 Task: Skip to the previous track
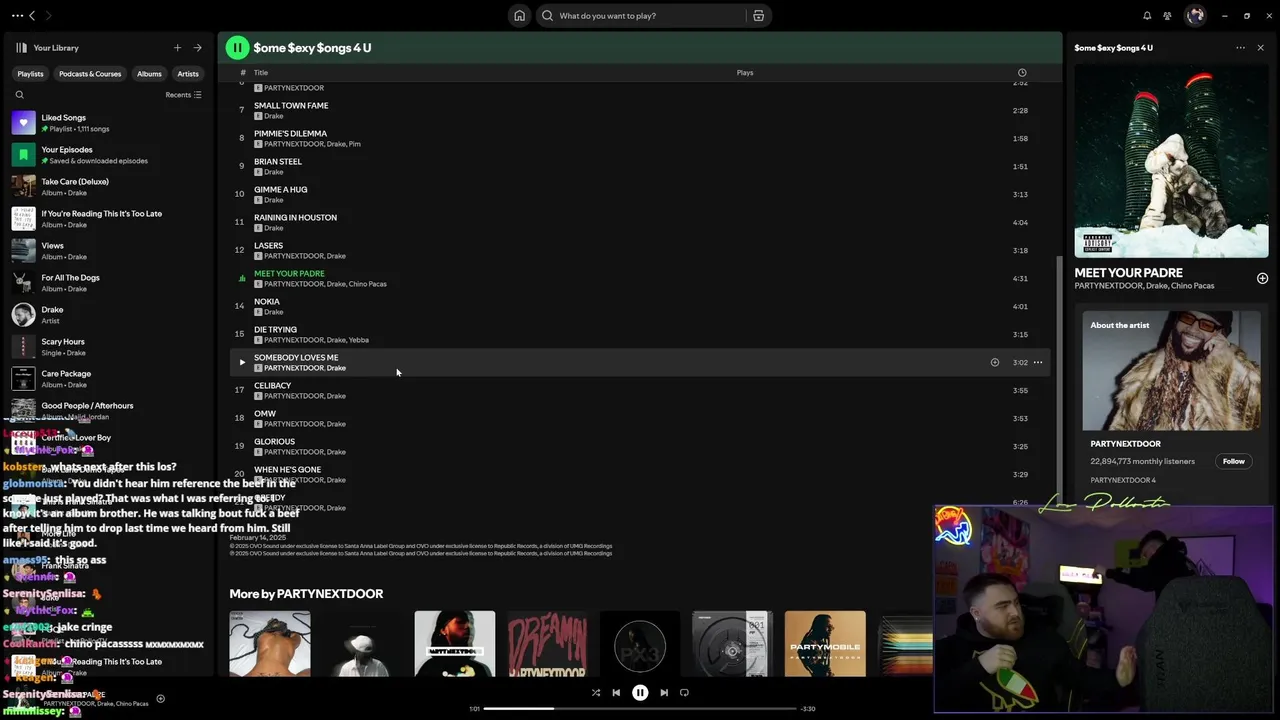(x=616, y=692)
